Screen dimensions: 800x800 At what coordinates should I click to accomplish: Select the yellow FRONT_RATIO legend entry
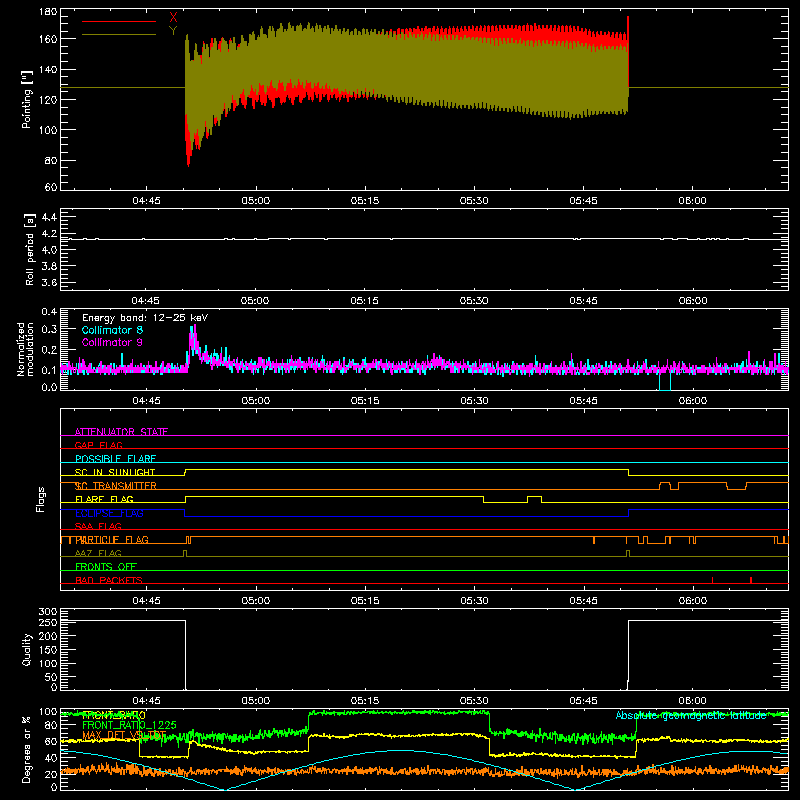(113, 715)
